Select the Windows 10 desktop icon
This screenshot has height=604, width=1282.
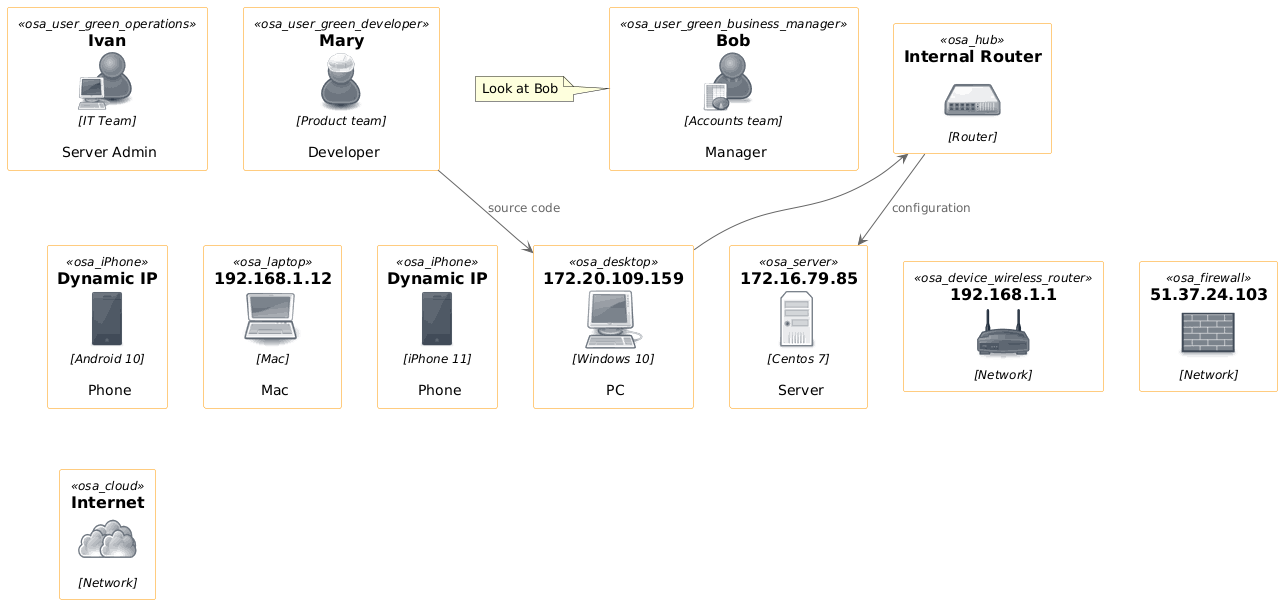coord(612,319)
